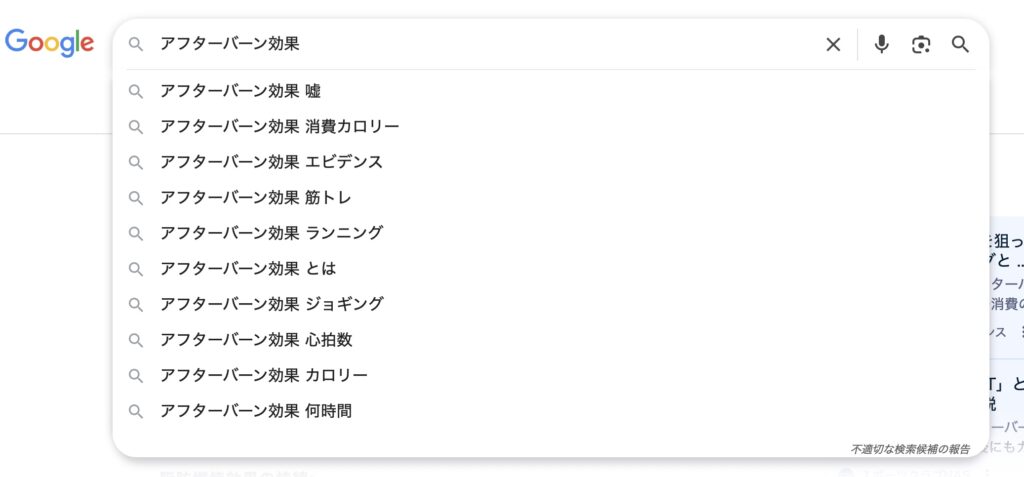Choose suggestion アフターバーン効果 とは

click(551, 269)
